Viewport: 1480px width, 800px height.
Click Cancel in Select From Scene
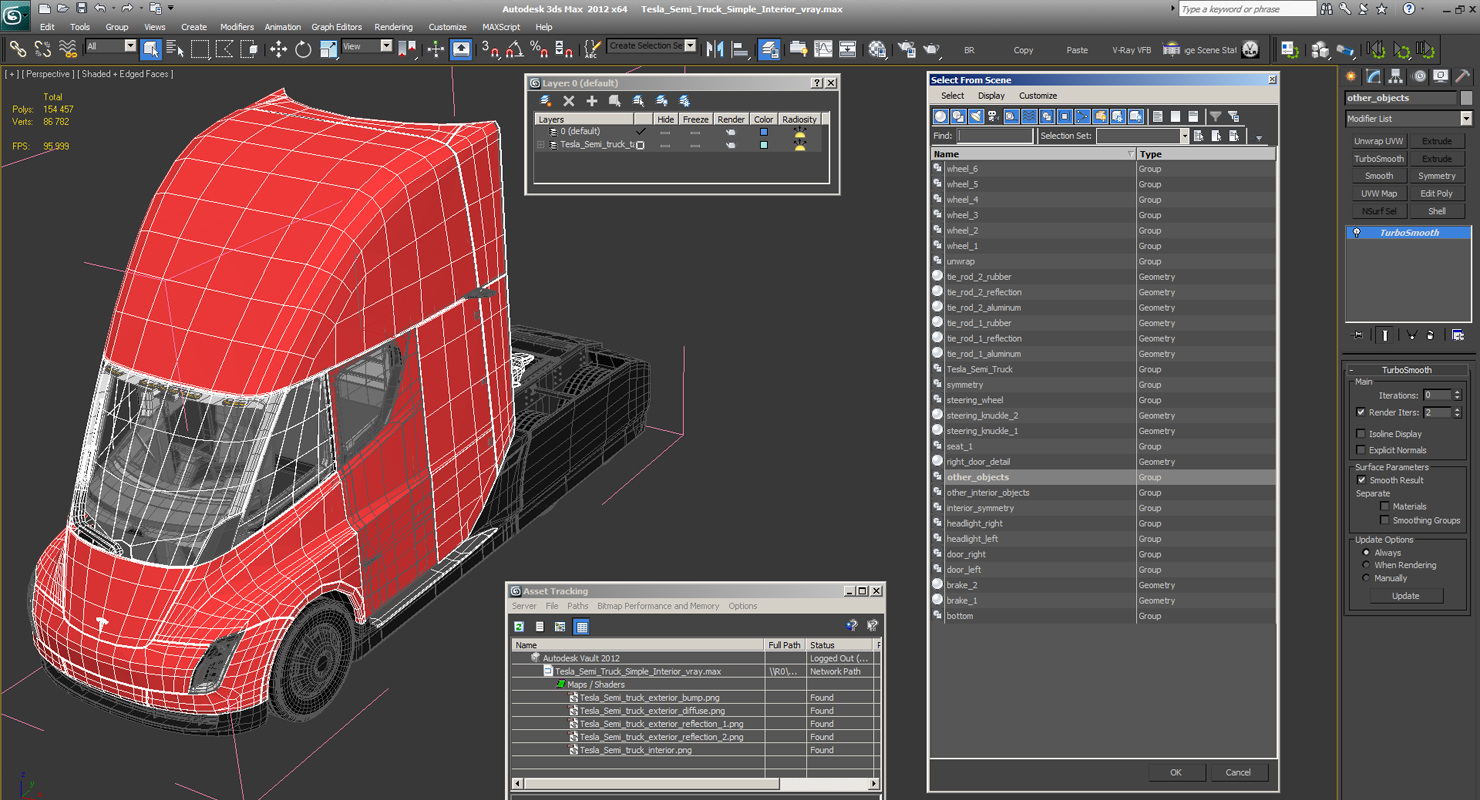[x=1238, y=772]
